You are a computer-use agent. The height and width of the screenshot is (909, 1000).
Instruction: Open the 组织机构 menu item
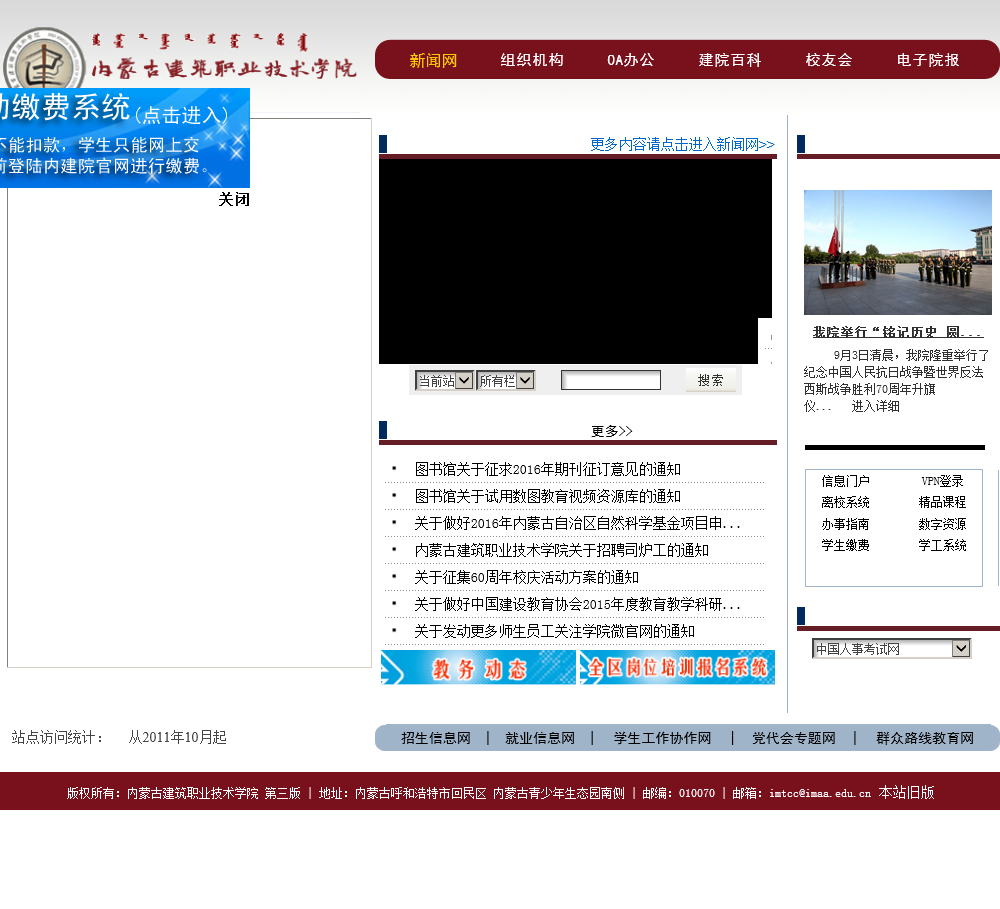pyautogui.click(x=532, y=60)
